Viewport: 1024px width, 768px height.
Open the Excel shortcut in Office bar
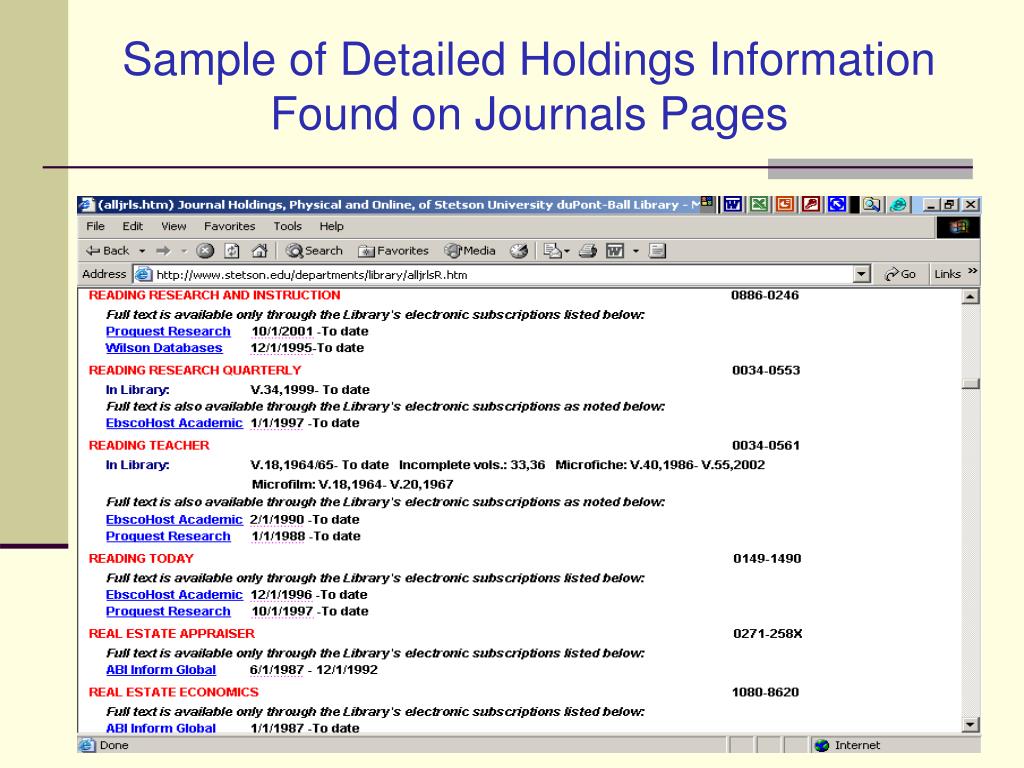click(759, 205)
